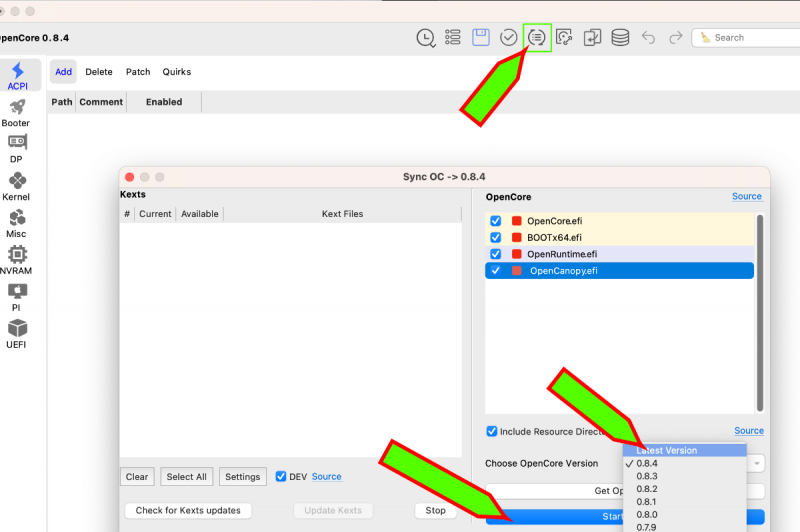Click the Comment column header

click(101, 102)
